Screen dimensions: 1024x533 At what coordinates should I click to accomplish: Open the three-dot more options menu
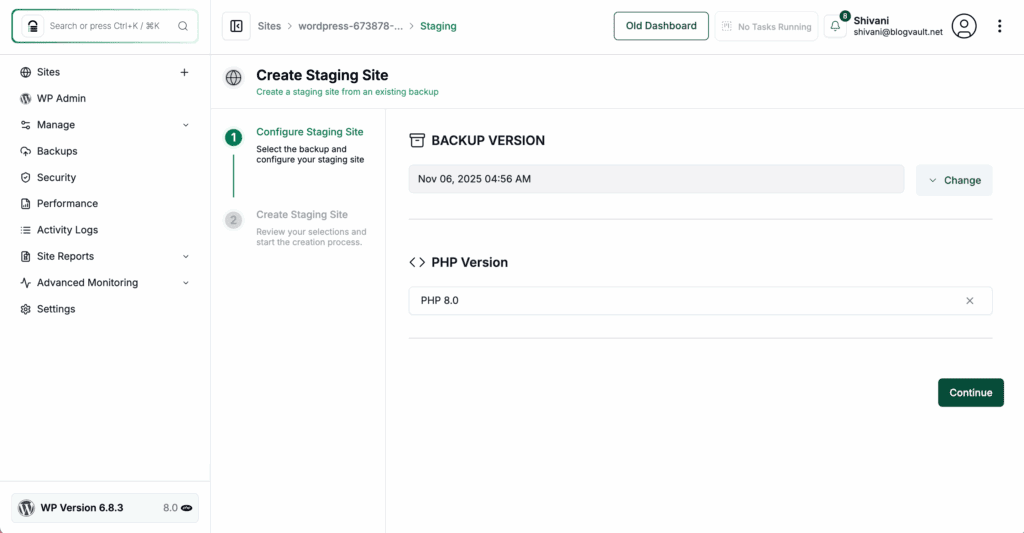pyautogui.click(x=999, y=26)
